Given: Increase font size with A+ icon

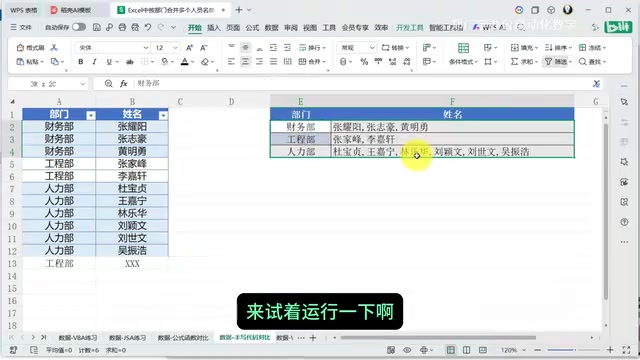Looking at the screenshot, I should pyautogui.click(x=189, y=48).
